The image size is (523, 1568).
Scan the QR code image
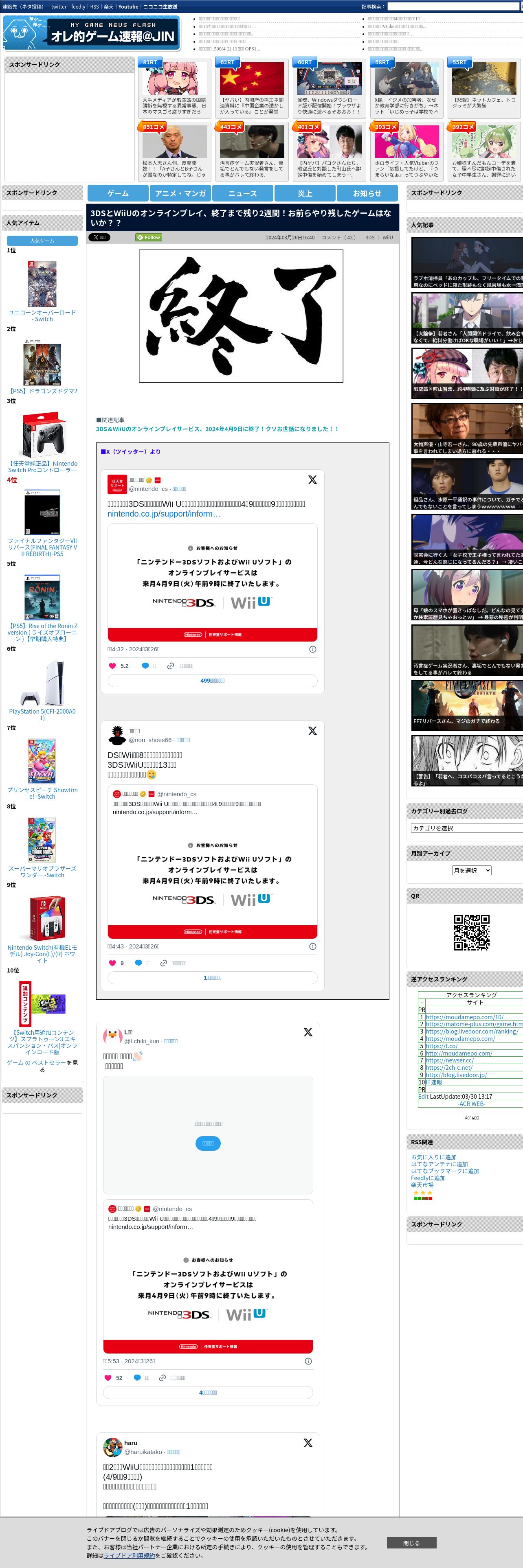[x=471, y=932]
